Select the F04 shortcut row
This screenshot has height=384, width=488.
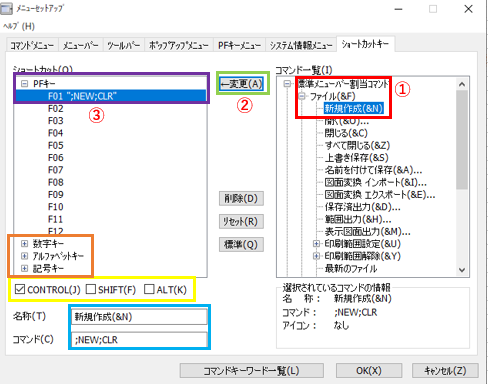pos(56,133)
